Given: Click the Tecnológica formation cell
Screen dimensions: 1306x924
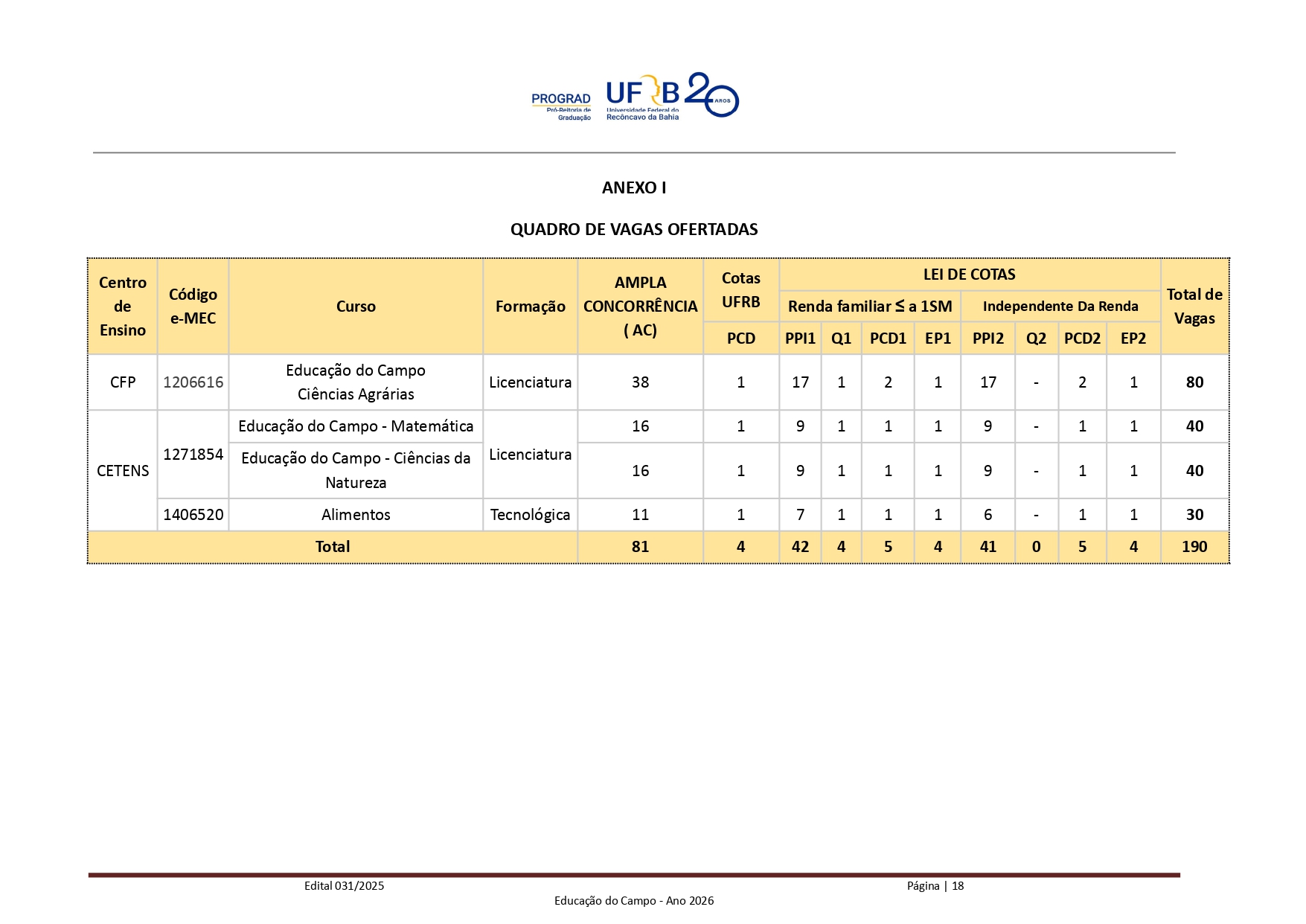Looking at the screenshot, I should [x=530, y=515].
